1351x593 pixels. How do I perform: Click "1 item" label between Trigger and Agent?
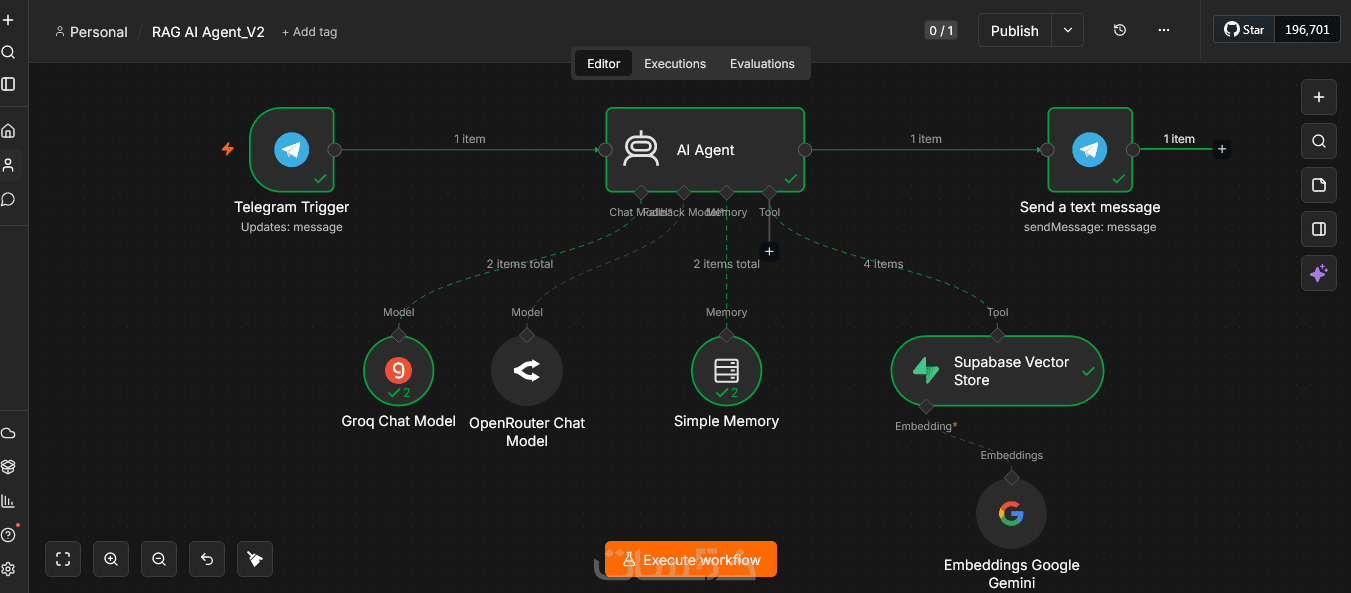tap(469, 139)
